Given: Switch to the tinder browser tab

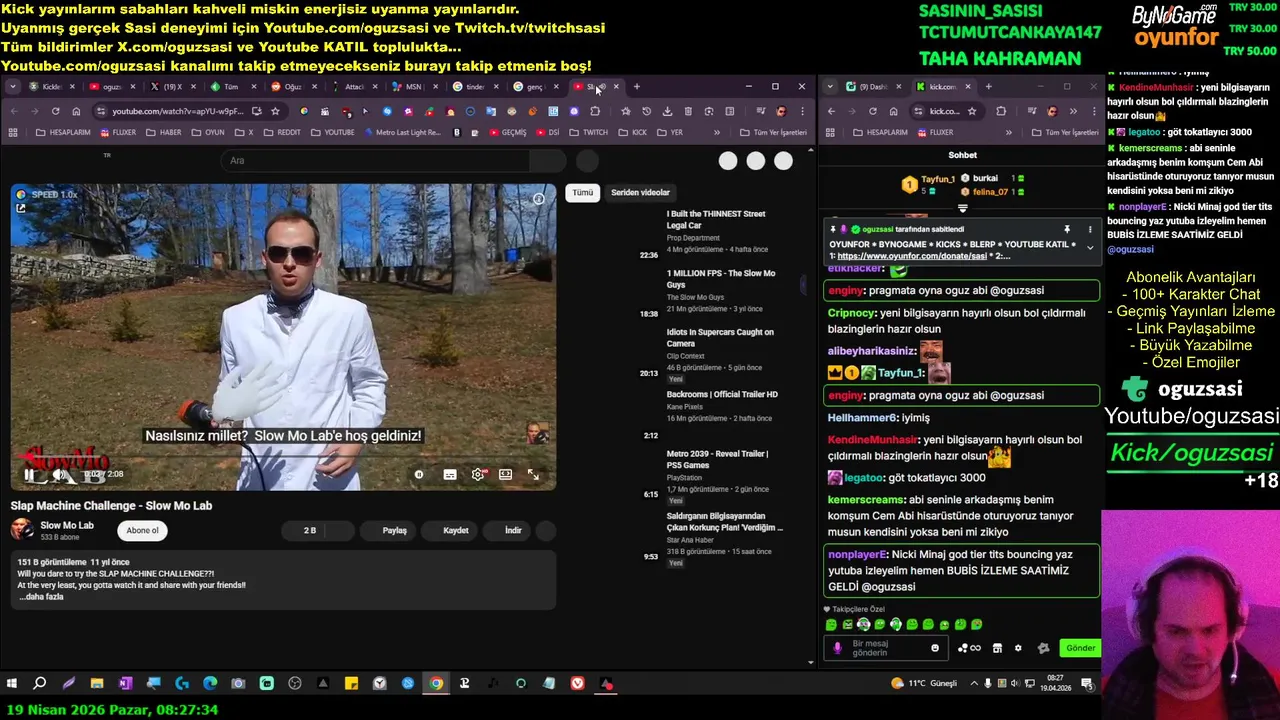Looking at the screenshot, I should click(473, 87).
